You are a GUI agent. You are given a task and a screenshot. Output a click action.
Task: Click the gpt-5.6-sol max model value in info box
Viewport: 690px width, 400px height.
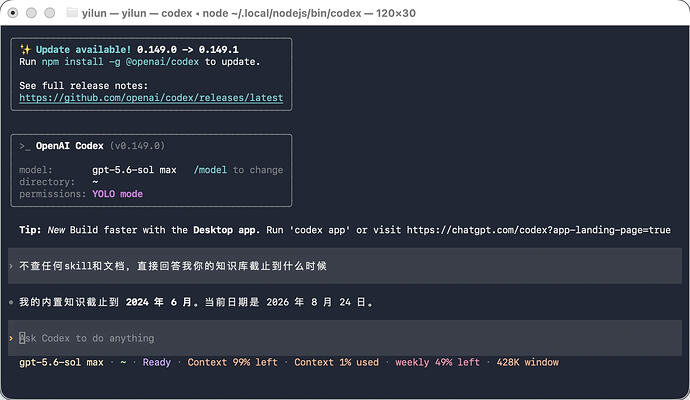pos(134,170)
